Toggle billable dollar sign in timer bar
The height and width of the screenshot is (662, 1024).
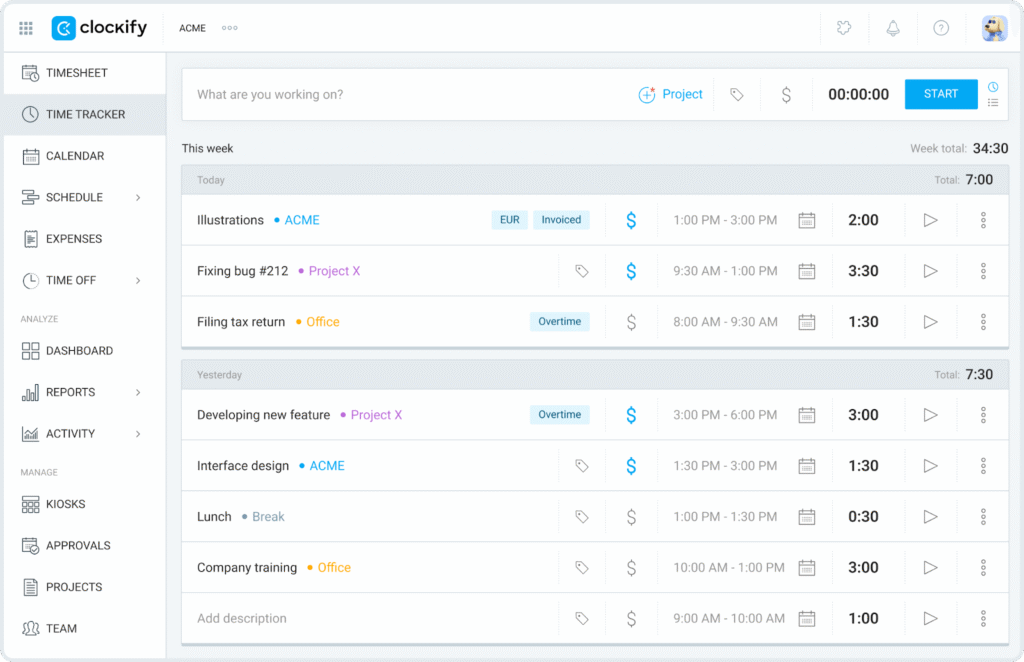pyautogui.click(x=786, y=95)
